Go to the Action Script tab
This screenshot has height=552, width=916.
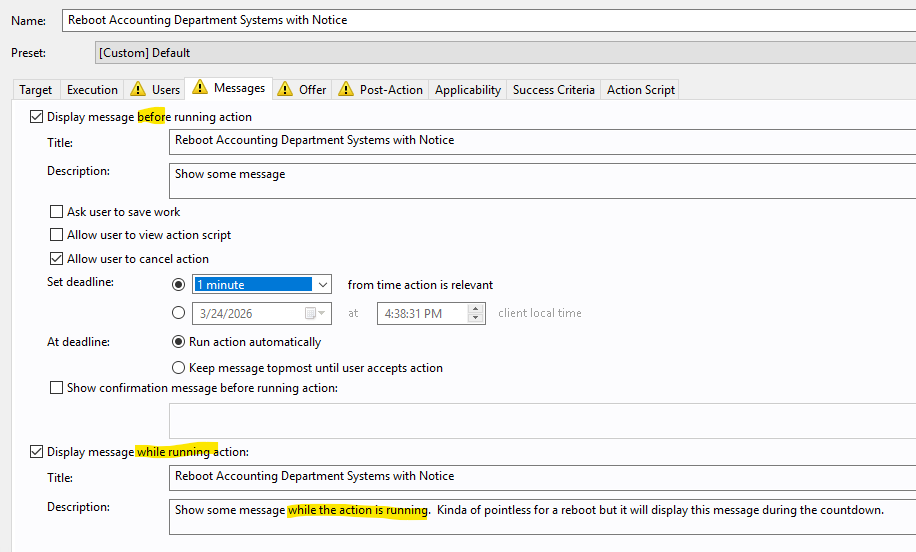pos(640,90)
